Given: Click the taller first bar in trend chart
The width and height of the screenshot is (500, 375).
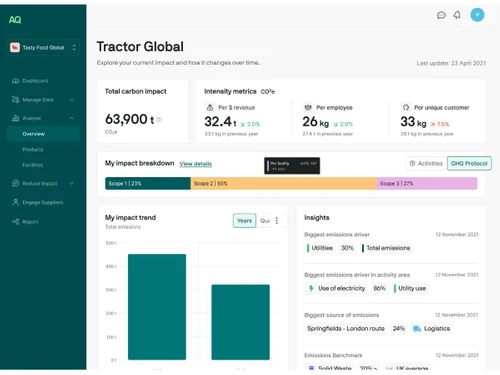Looking at the screenshot, I should click(157, 307).
